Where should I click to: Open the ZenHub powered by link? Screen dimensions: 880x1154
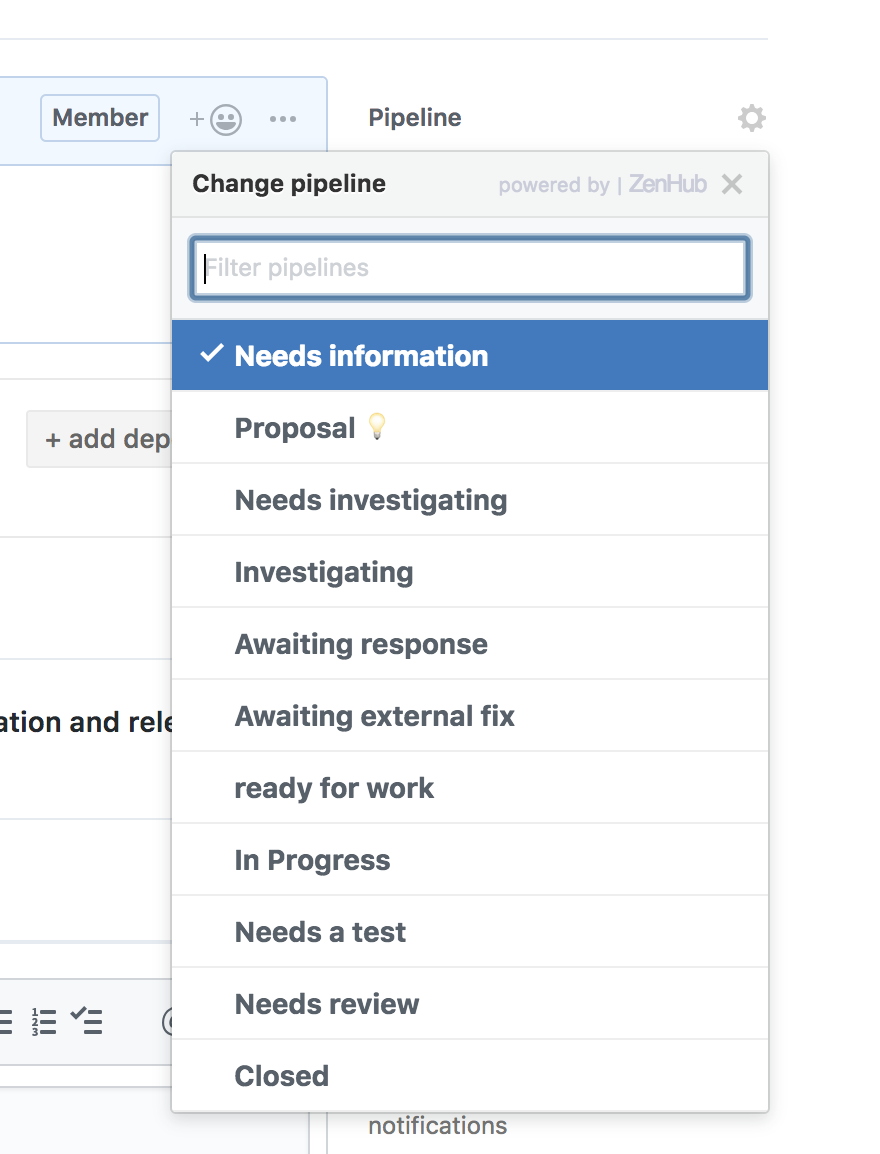tap(602, 184)
